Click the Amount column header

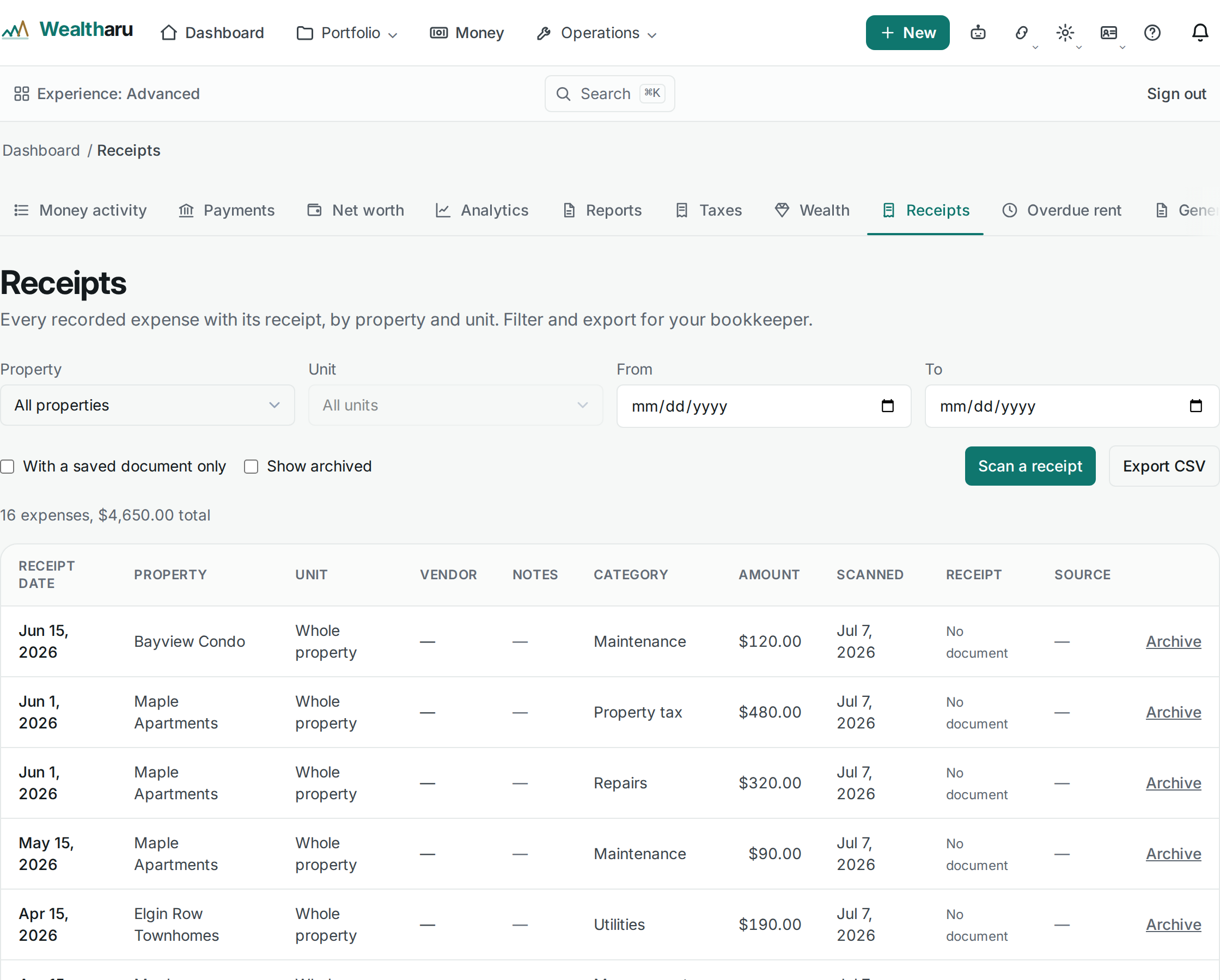pos(768,575)
